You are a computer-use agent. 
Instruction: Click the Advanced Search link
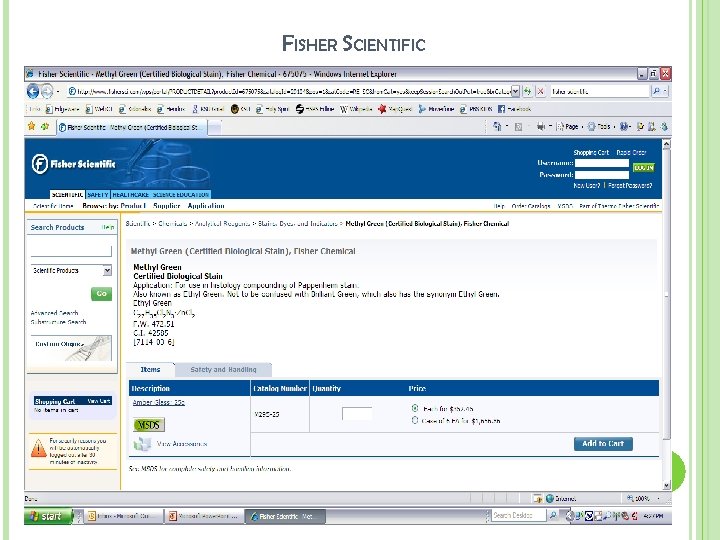(54, 313)
